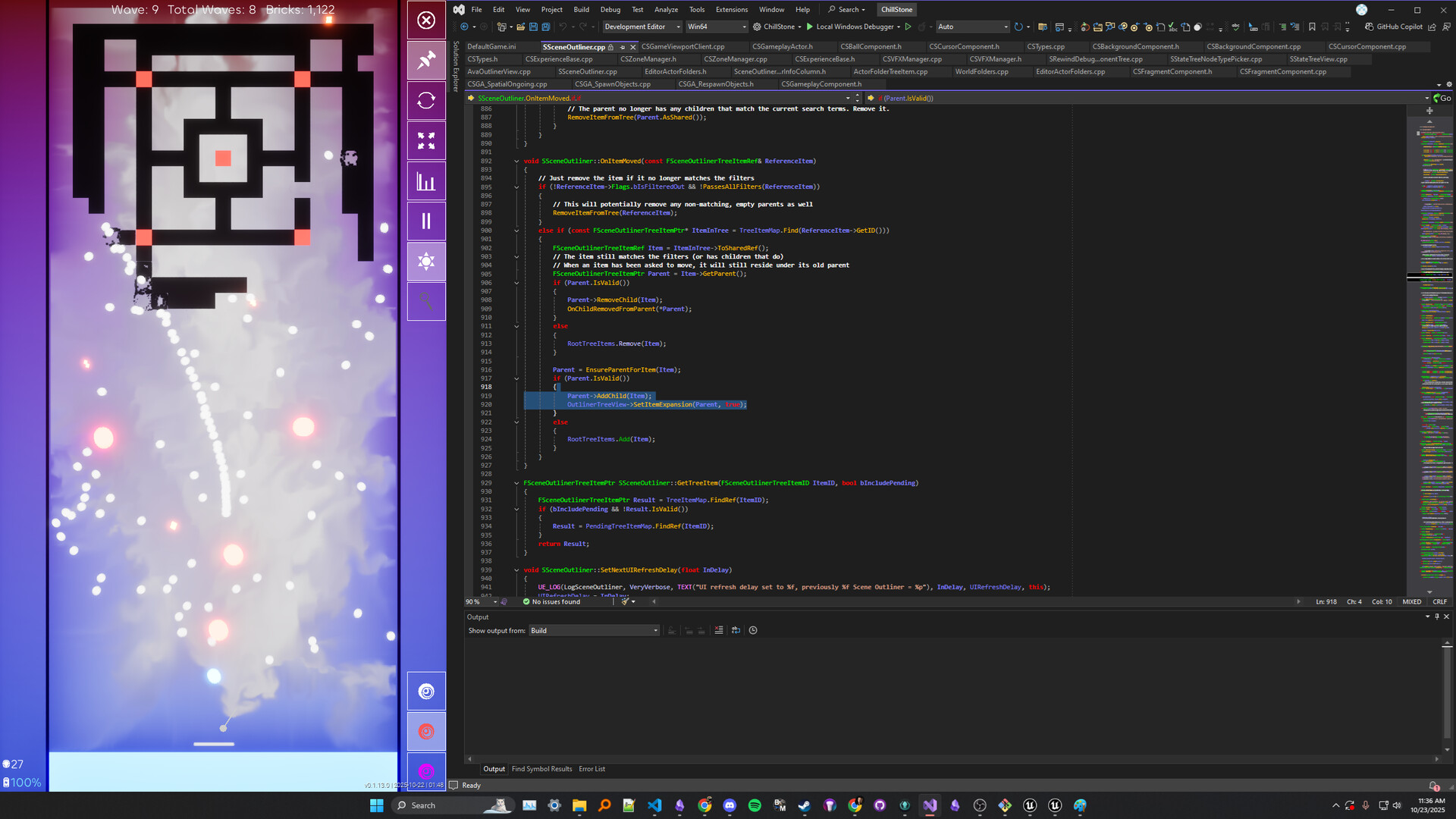The image size is (1456, 819).
Task: Clear all text in the Output window
Action: pyautogui.click(x=719, y=629)
